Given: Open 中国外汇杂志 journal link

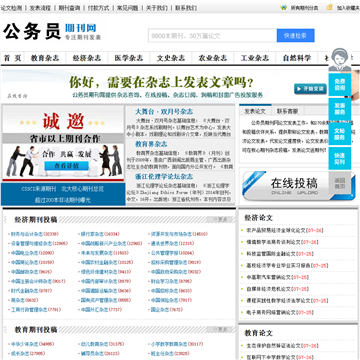Looking at the screenshot, I should (95, 309).
